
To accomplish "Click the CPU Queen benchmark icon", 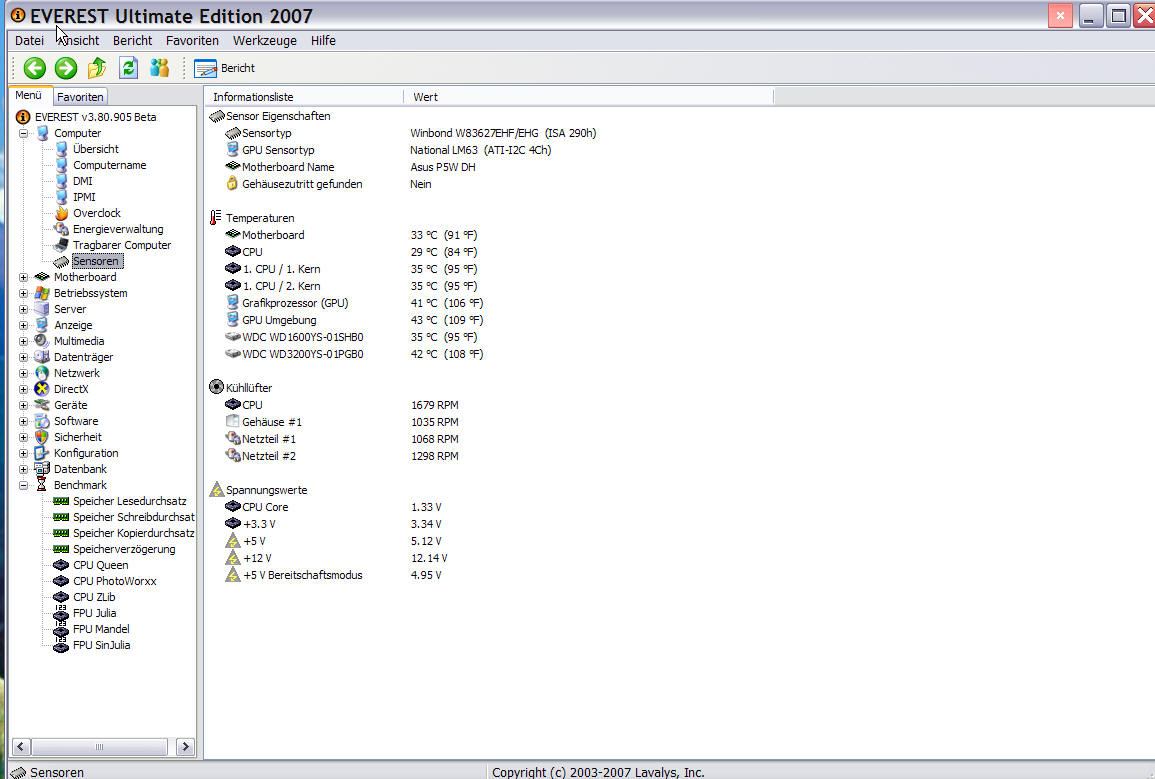I will 61,565.
